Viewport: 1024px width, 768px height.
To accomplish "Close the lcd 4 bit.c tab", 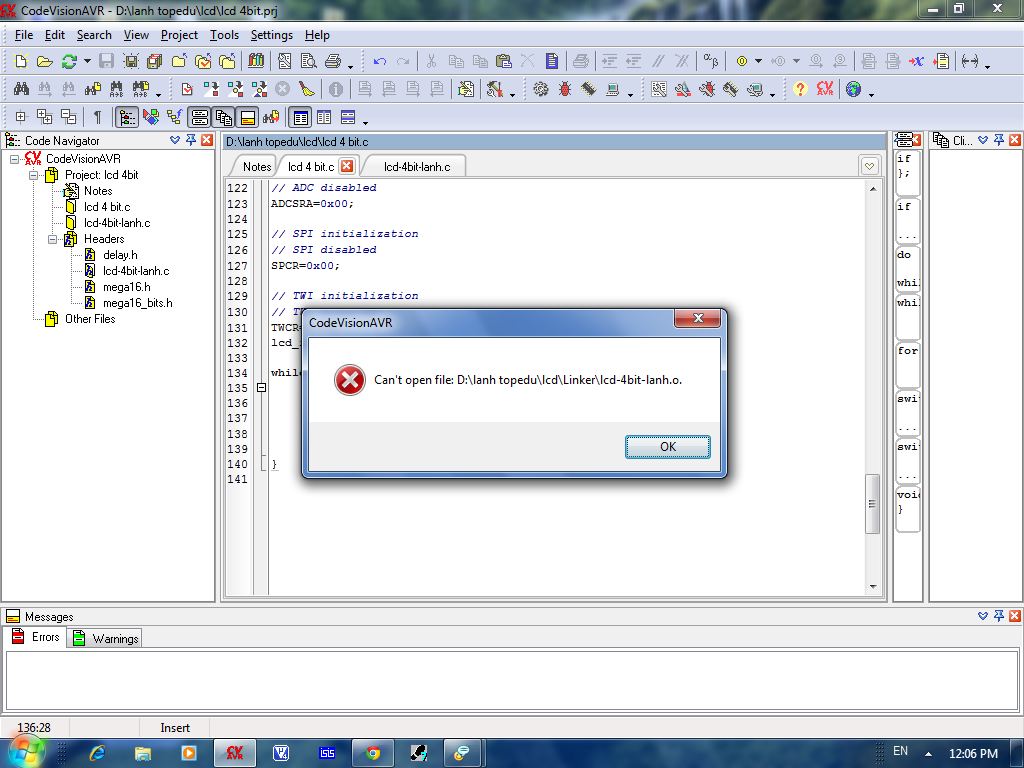I will [347, 166].
